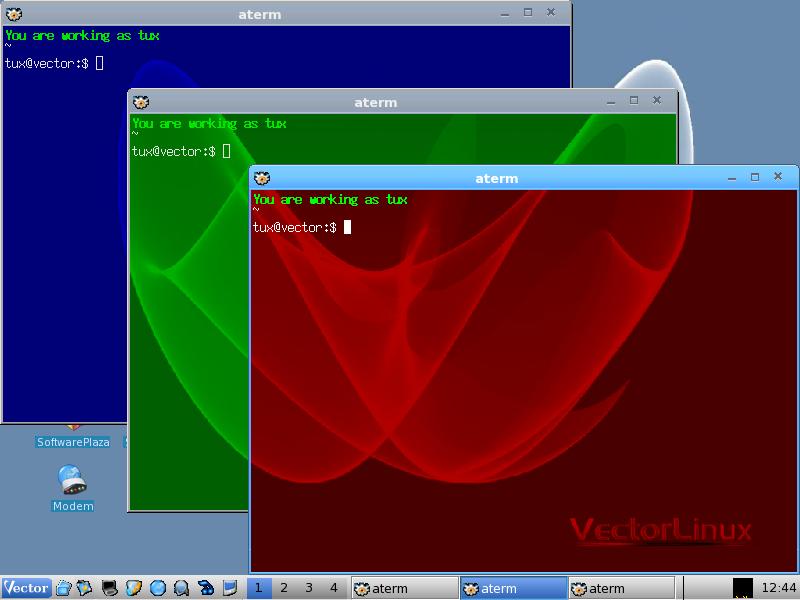Image resolution: width=800 pixels, height=600 pixels.
Task: Minimize the red aterm window
Action: click(731, 177)
